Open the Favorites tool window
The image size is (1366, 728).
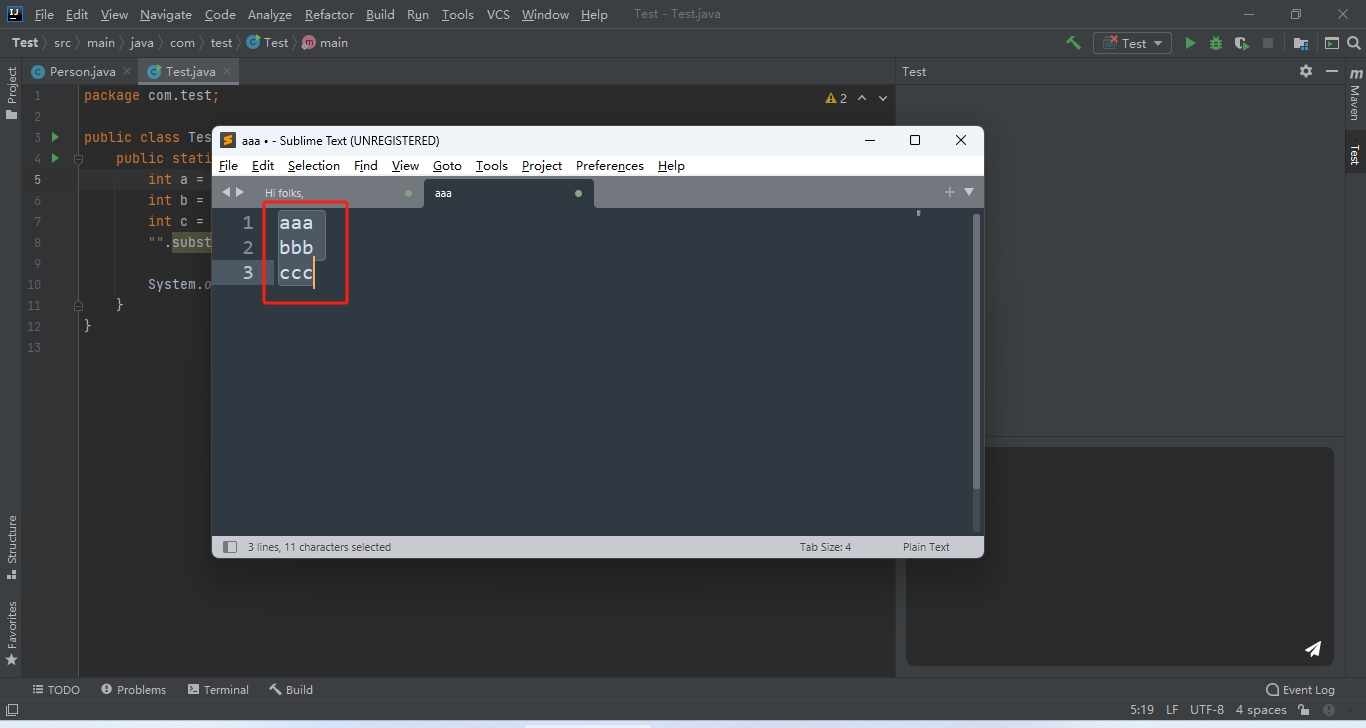(x=12, y=633)
